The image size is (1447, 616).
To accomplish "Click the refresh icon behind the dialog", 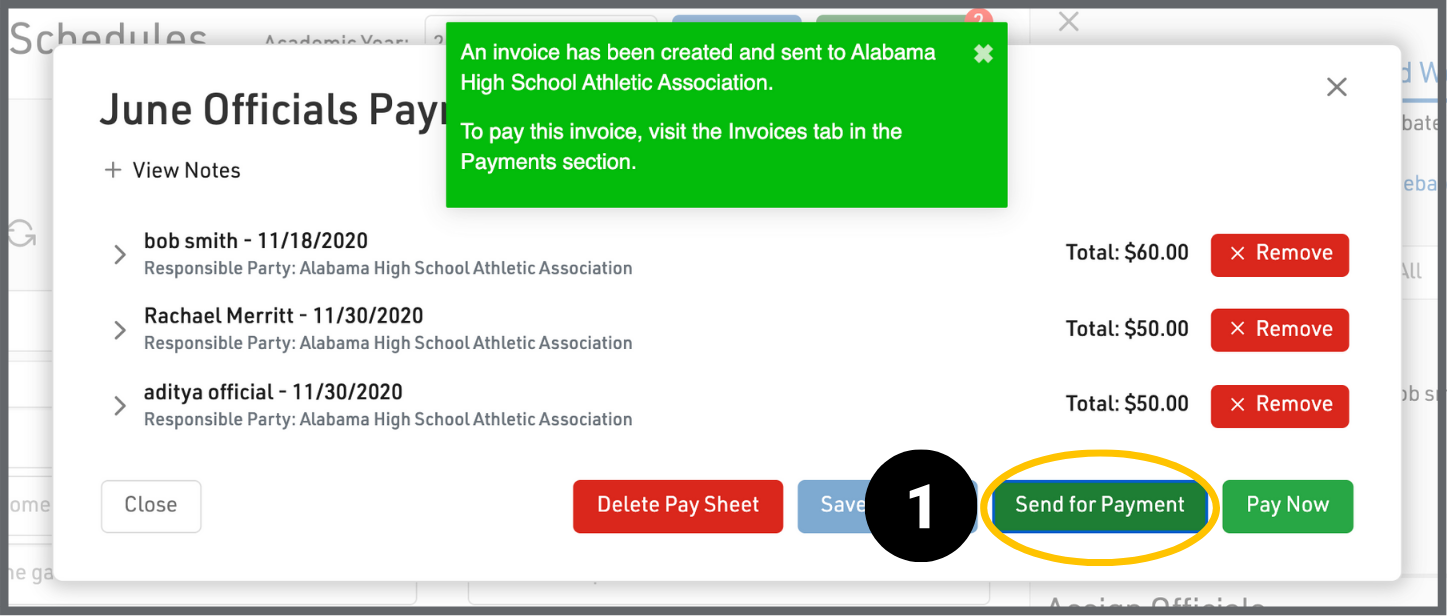I will click(22, 235).
